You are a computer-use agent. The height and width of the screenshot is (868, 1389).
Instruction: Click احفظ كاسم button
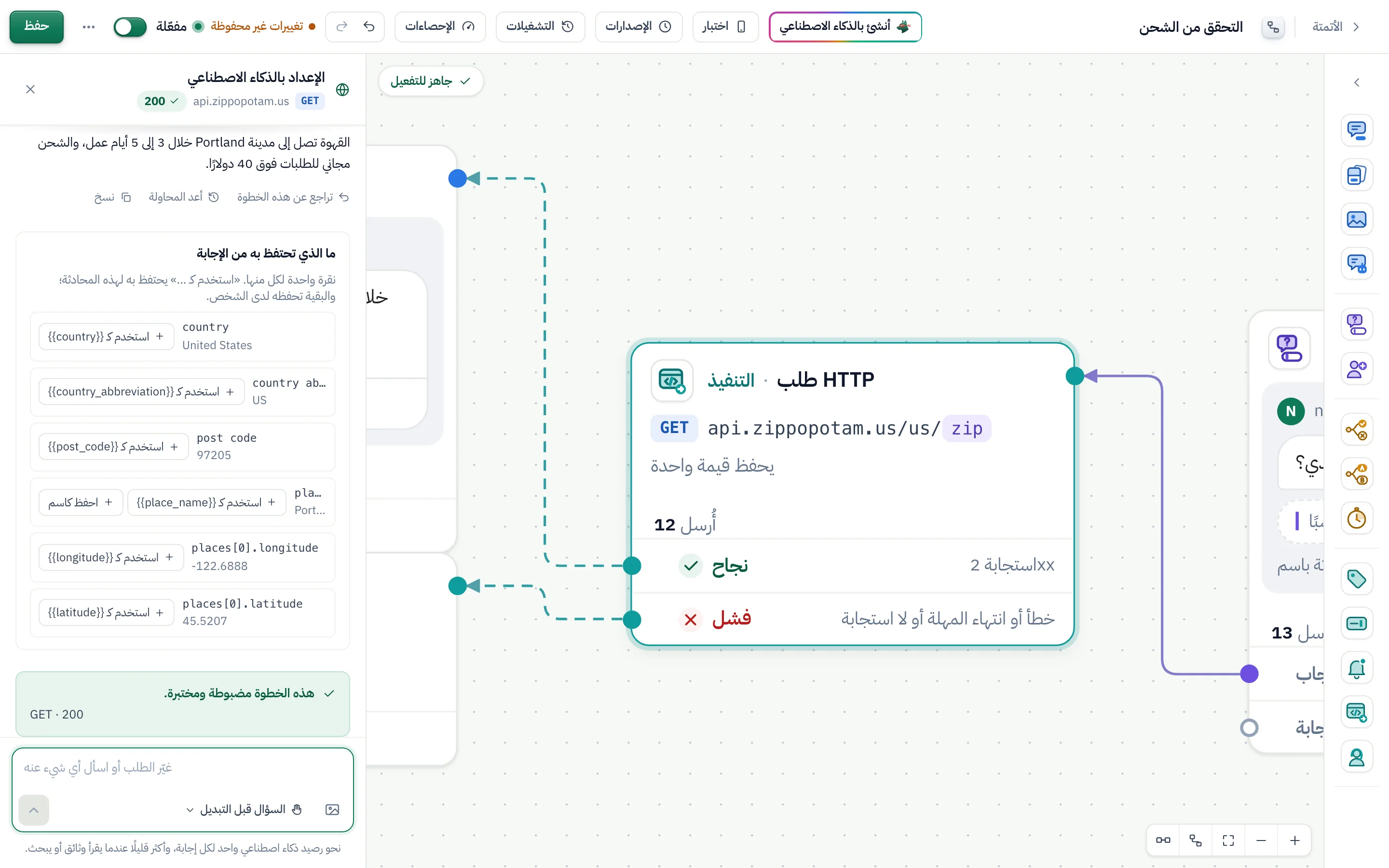click(81, 502)
